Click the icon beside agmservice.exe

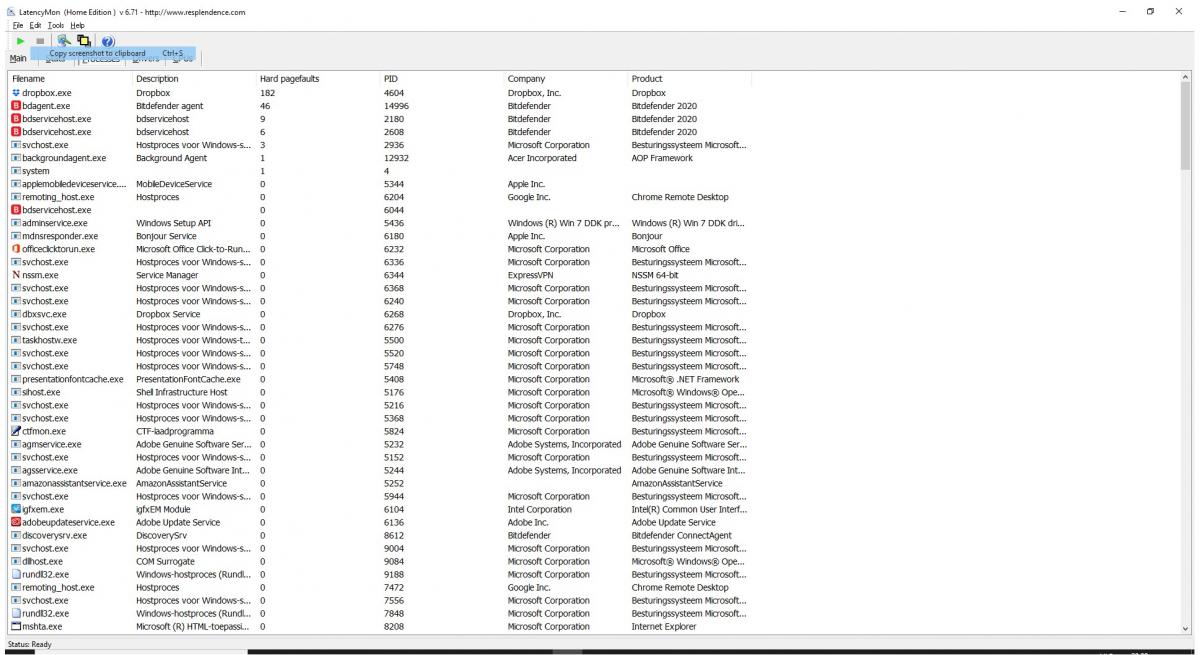[x=16, y=444]
